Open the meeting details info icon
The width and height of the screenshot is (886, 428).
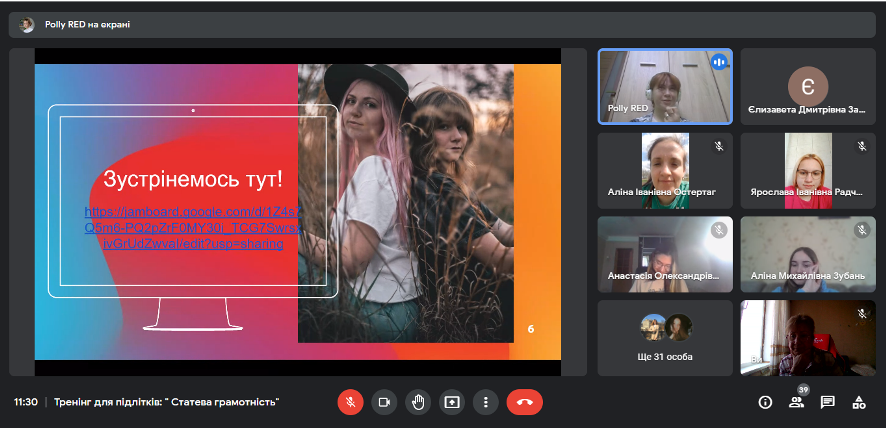(x=765, y=402)
